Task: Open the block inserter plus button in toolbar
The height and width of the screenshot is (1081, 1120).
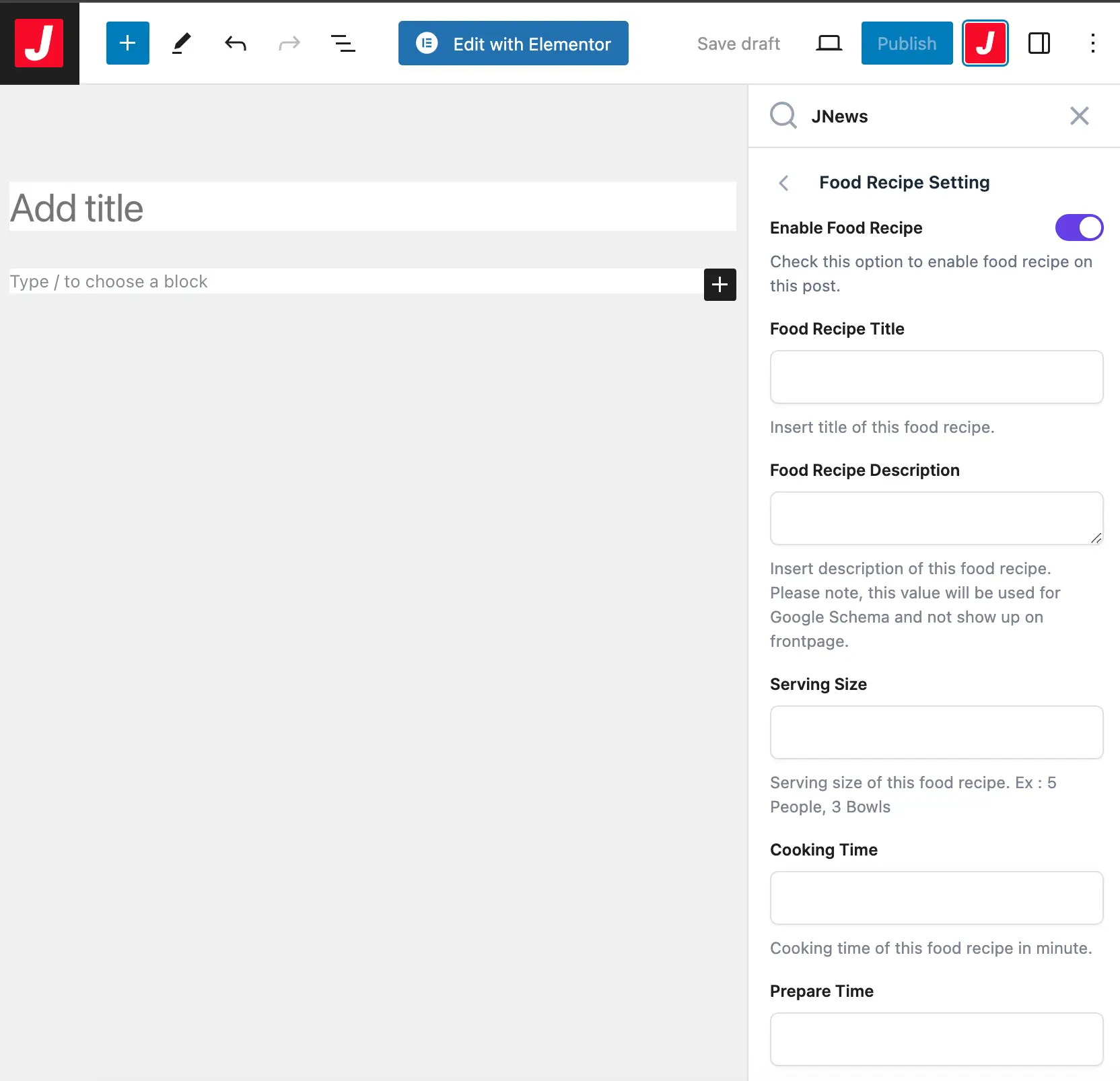Action: pyautogui.click(x=128, y=43)
